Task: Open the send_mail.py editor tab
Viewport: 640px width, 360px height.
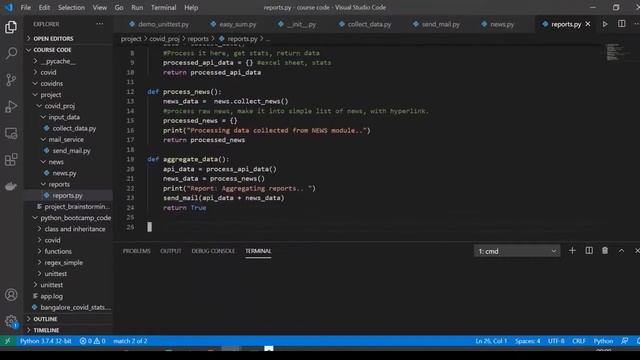Action: (436, 24)
